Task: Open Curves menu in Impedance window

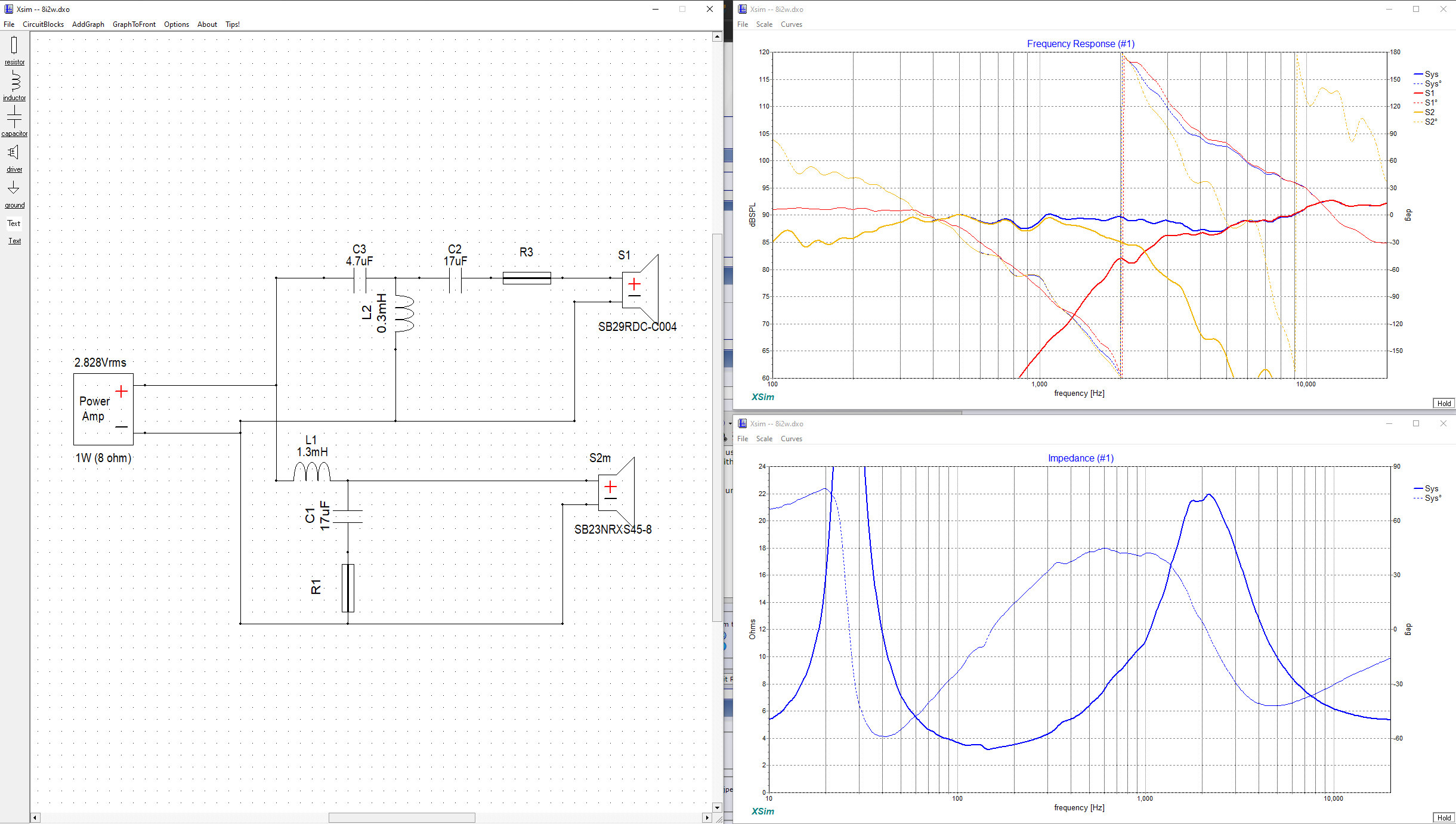Action: pos(792,439)
